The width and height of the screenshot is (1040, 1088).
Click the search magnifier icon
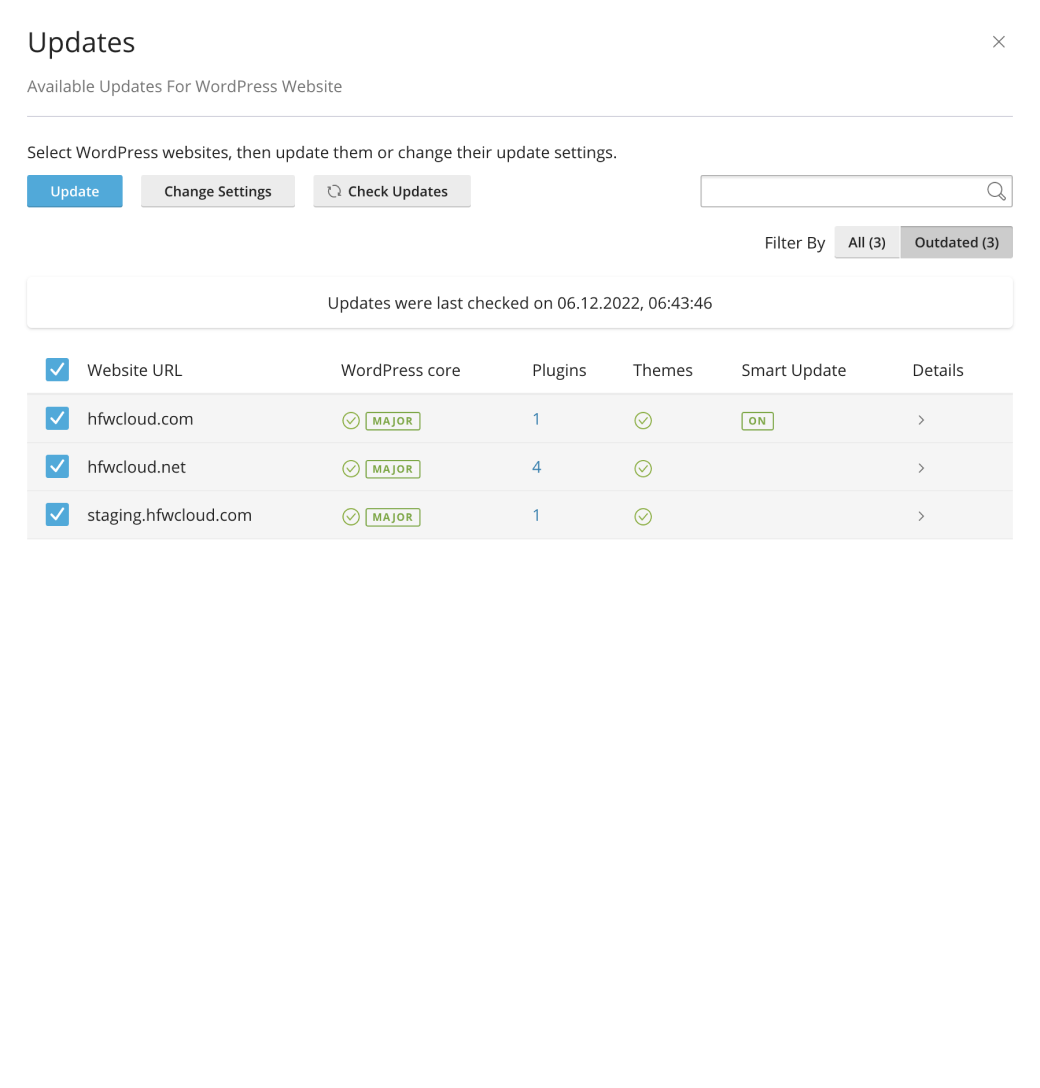click(x=996, y=191)
